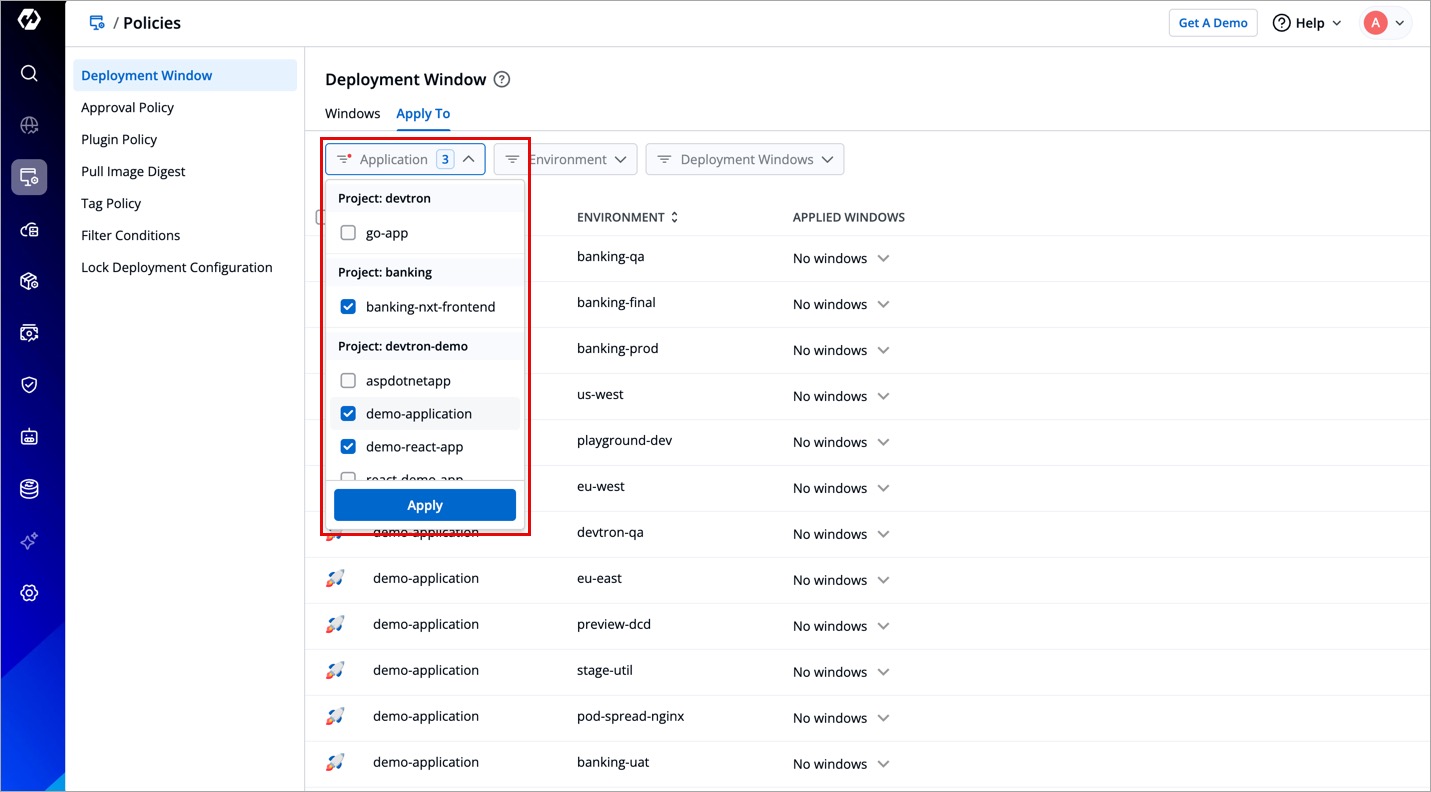1431x792 pixels.
Task: Click the settings gear icon in sidebar
Action: 29,593
